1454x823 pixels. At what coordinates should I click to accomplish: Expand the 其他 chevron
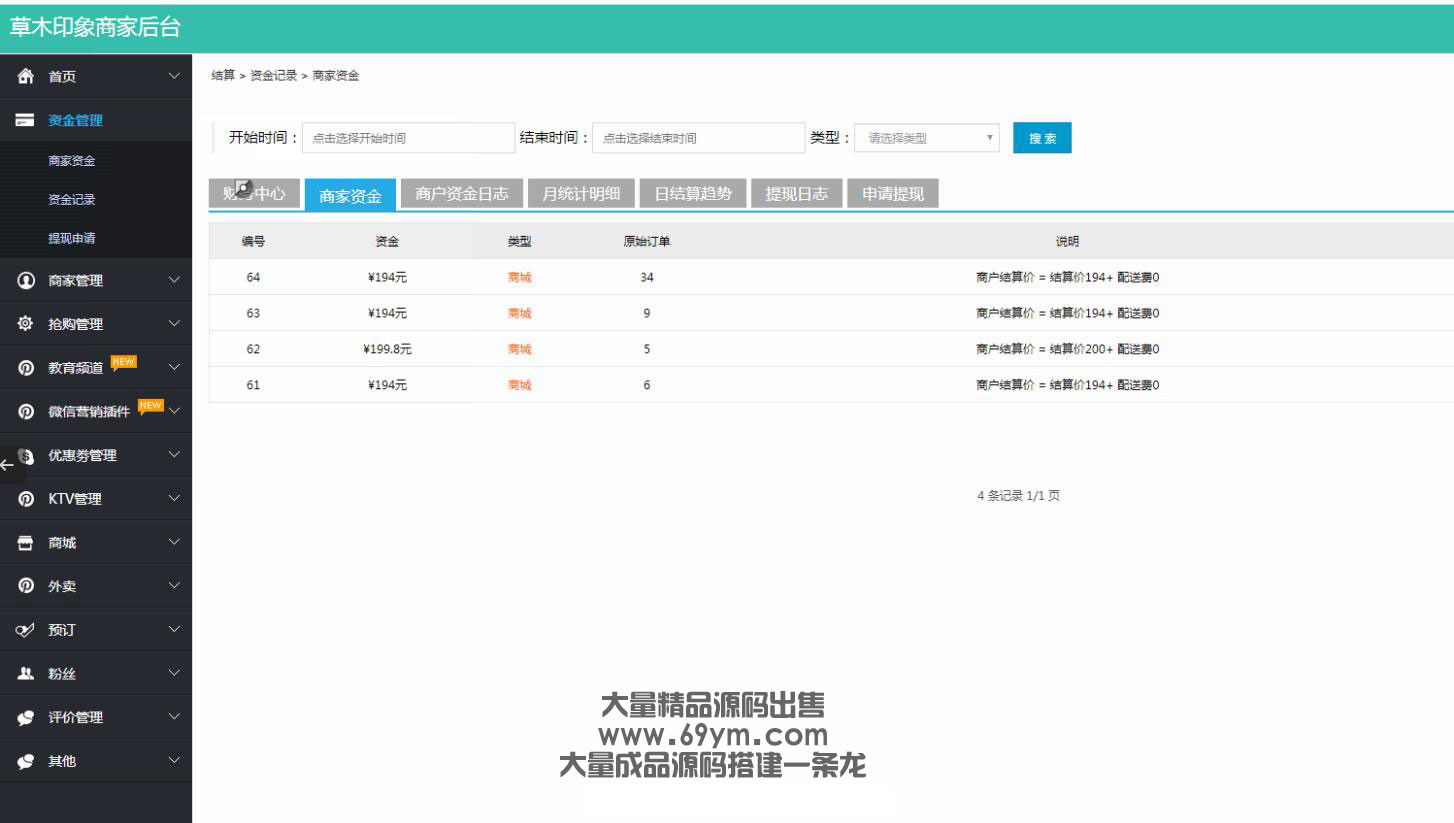175,761
